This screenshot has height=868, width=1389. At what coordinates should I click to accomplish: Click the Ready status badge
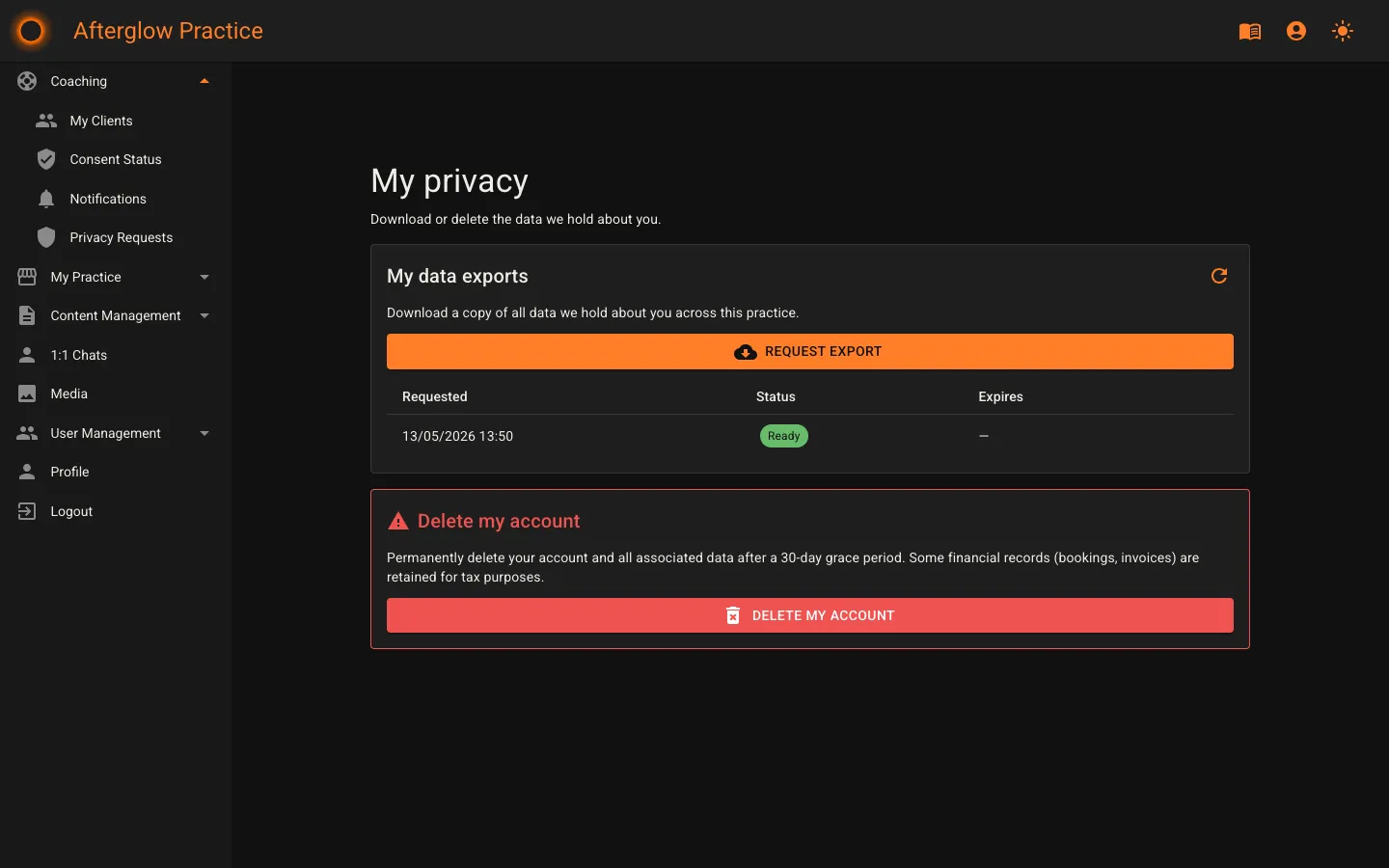(x=784, y=436)
